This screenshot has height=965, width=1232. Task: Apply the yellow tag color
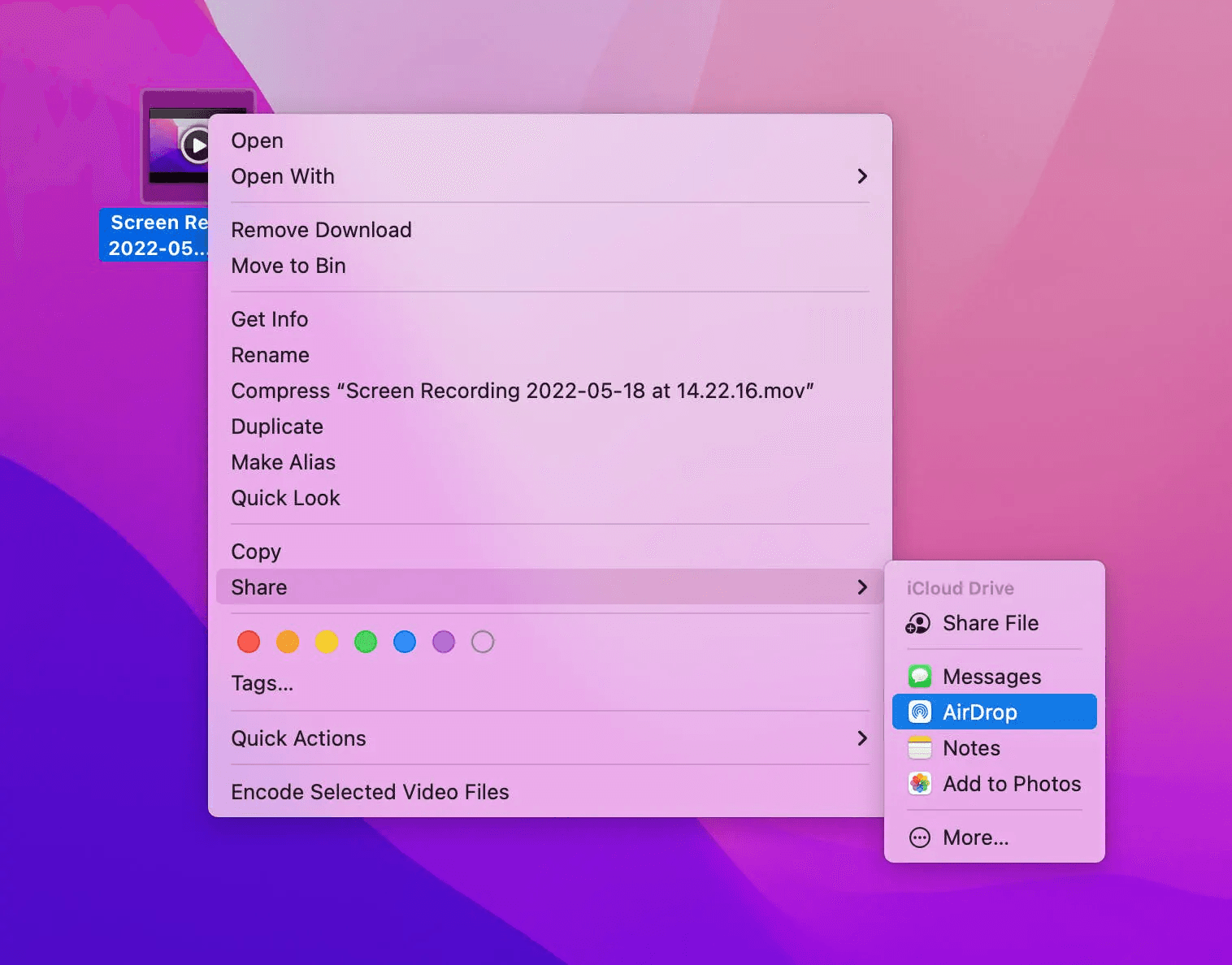327,642
